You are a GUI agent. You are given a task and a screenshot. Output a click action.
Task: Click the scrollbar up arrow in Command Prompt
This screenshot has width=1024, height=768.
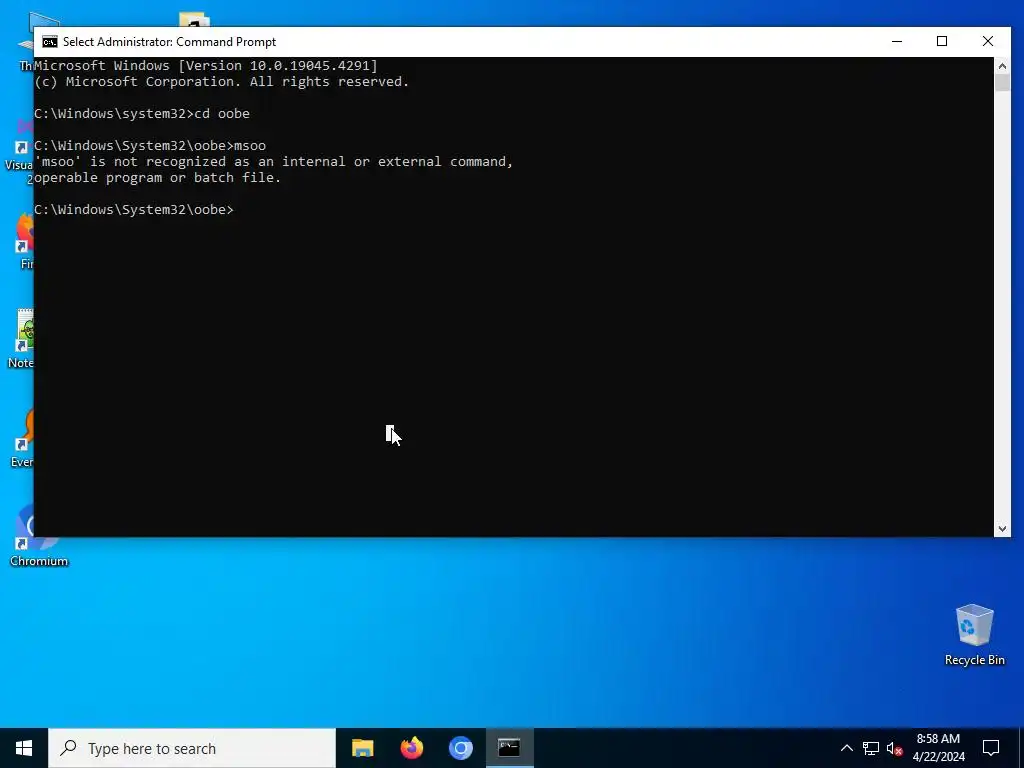(1002, 65)
